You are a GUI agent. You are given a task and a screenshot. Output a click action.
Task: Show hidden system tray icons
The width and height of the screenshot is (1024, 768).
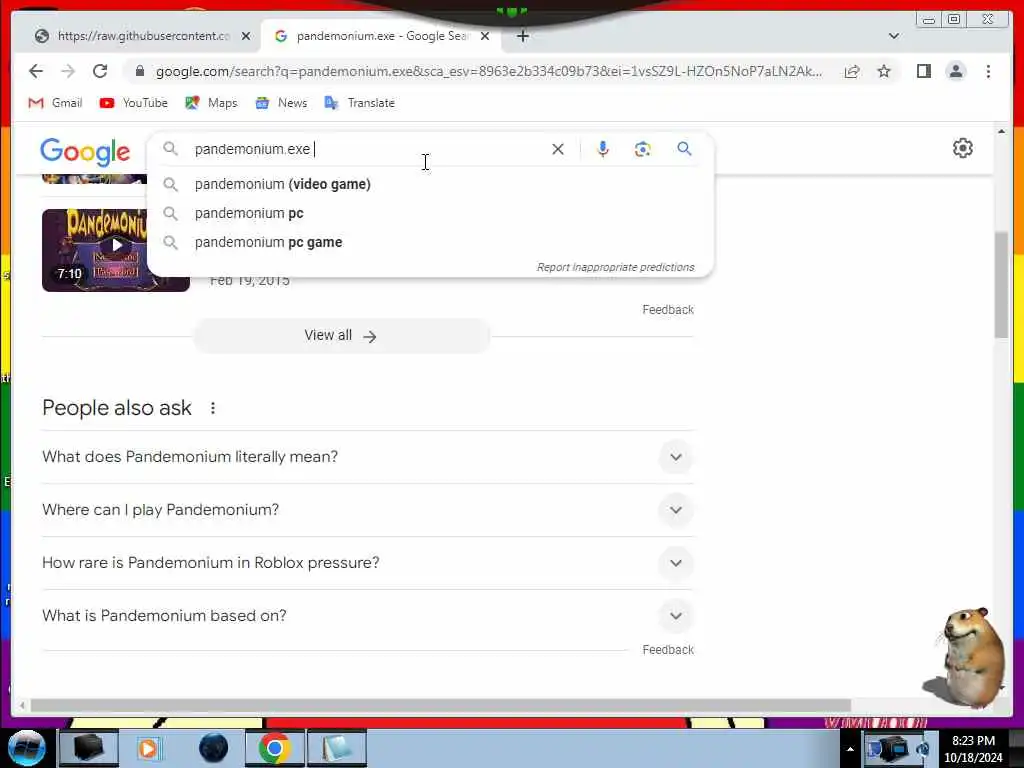[850, 749]
